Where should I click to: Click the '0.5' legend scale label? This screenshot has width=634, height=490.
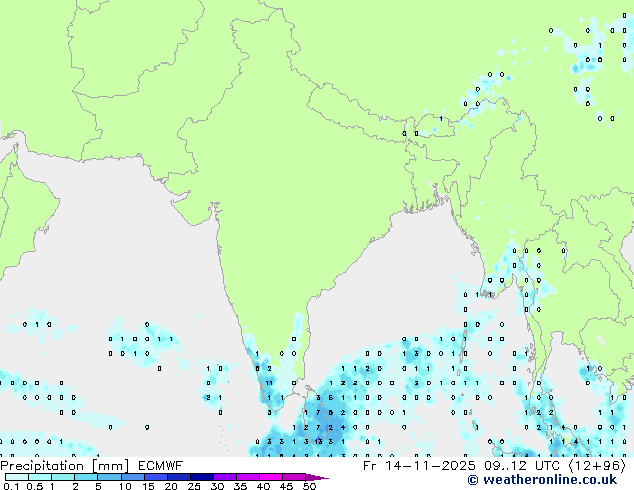click(35, 486)
